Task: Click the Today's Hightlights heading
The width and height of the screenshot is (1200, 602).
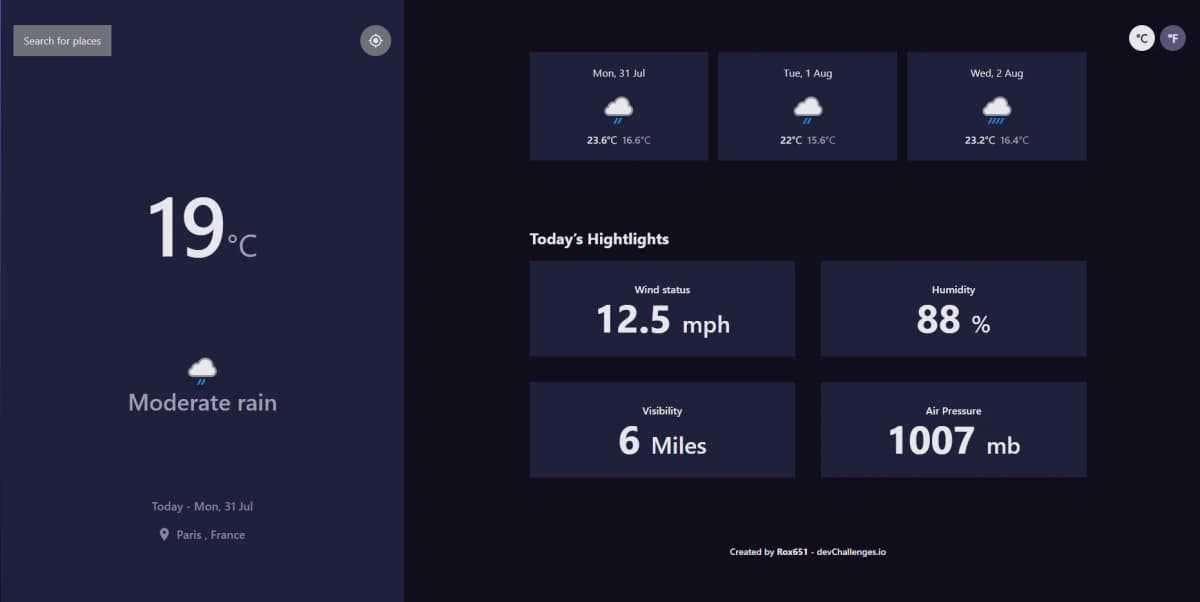Action: point(599,239)
